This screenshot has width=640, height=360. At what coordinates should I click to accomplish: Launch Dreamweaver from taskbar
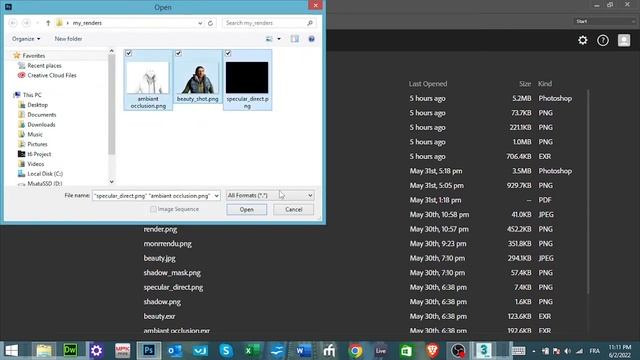[x=70, y=351]
